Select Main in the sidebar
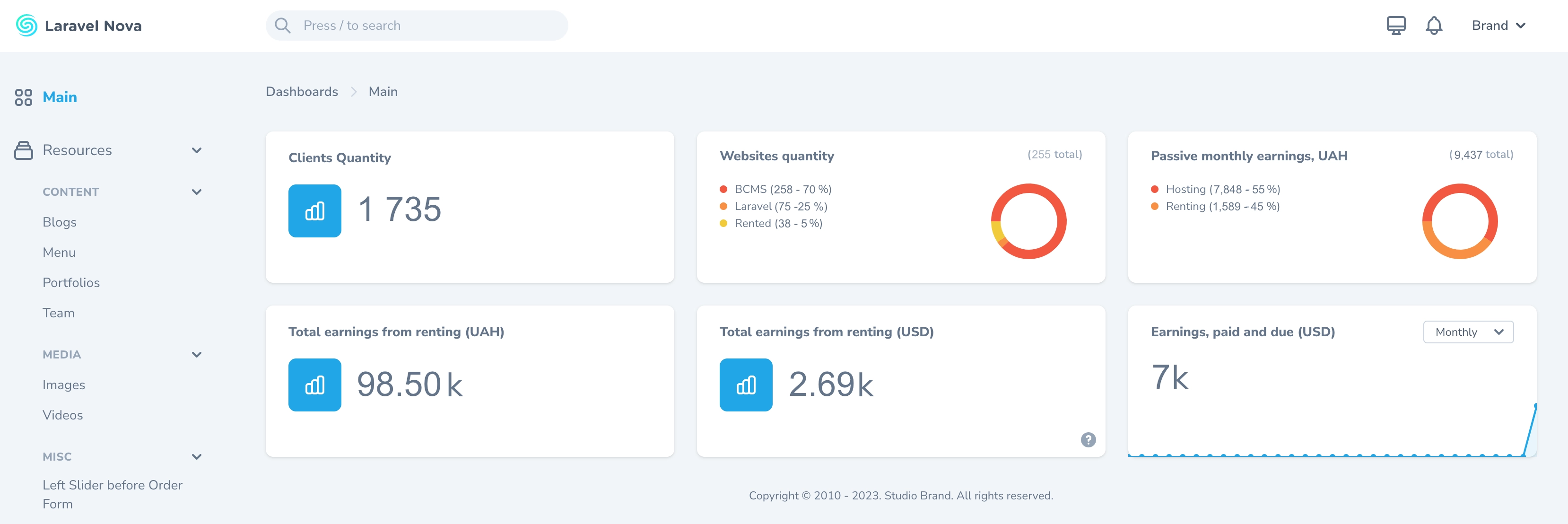1568x524 pixels. tap(59, 97)
